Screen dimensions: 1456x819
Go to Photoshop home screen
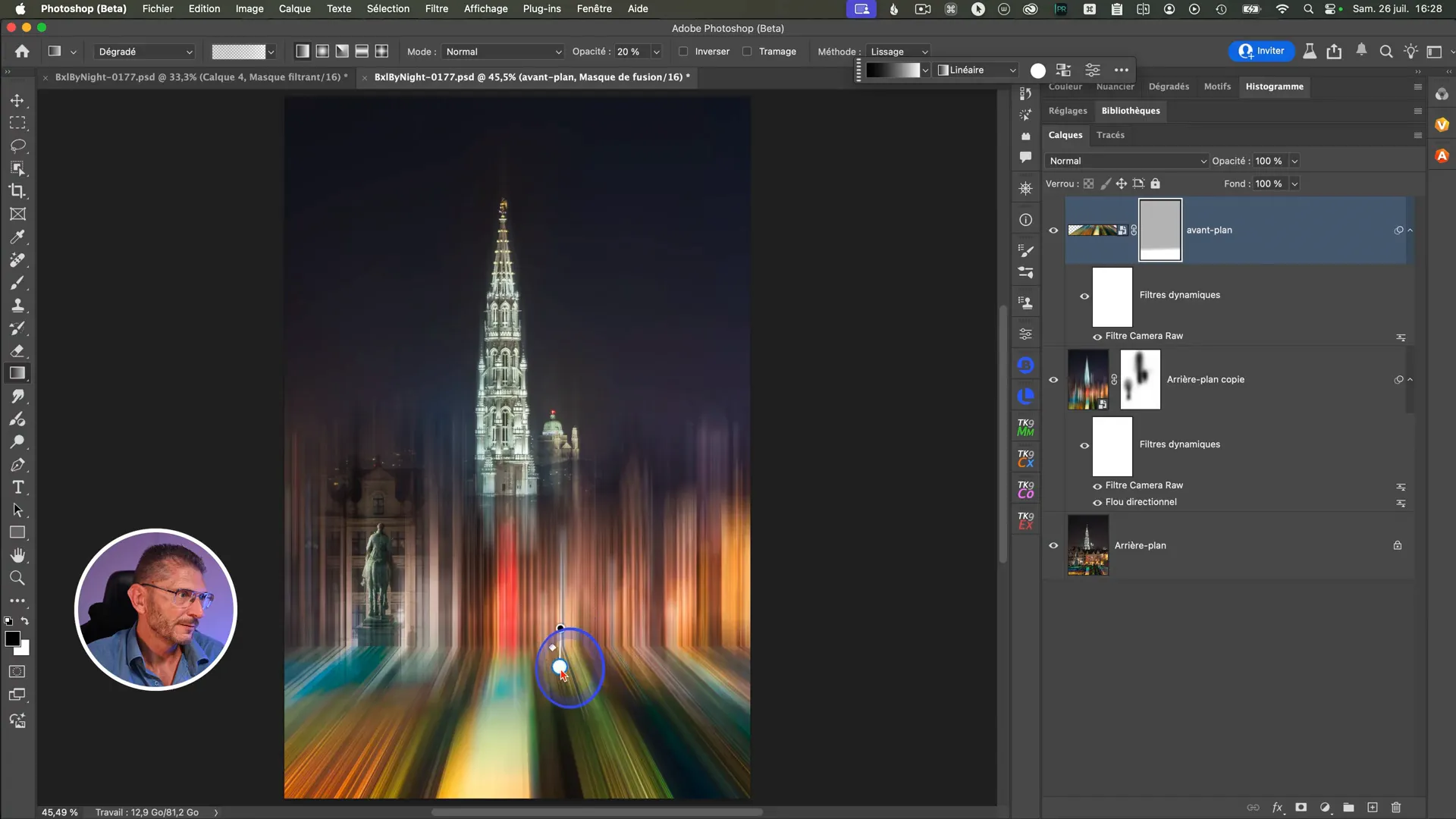point(22,51)
